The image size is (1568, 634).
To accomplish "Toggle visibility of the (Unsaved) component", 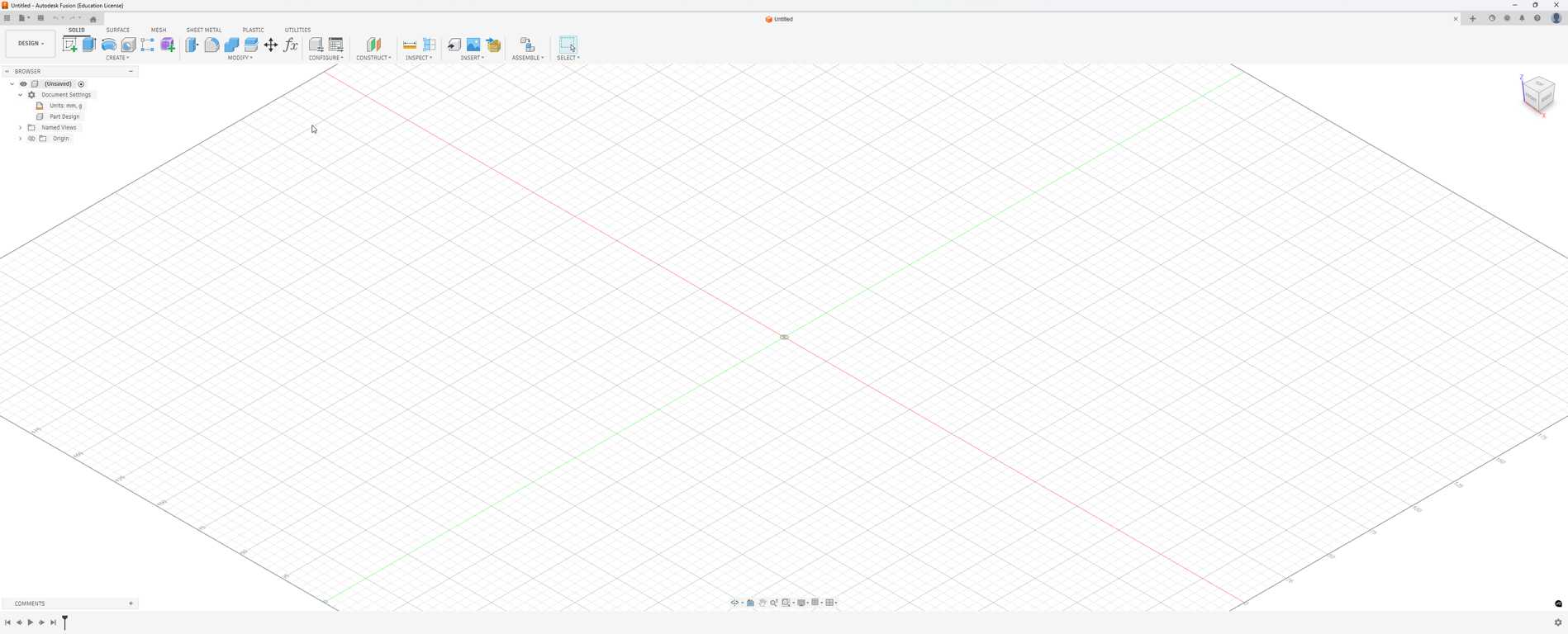I will click(23, 84).
